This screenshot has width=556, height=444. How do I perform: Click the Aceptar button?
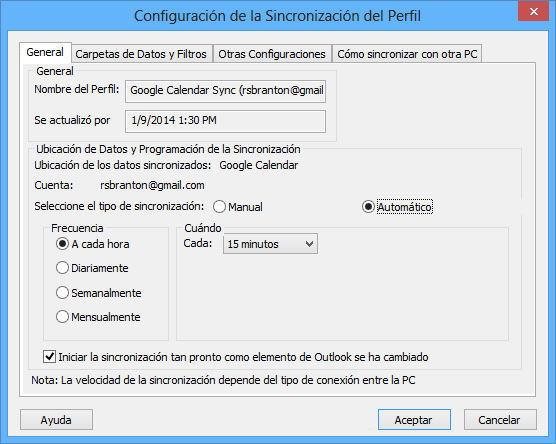pyautogui.click(x=414, y=420)
